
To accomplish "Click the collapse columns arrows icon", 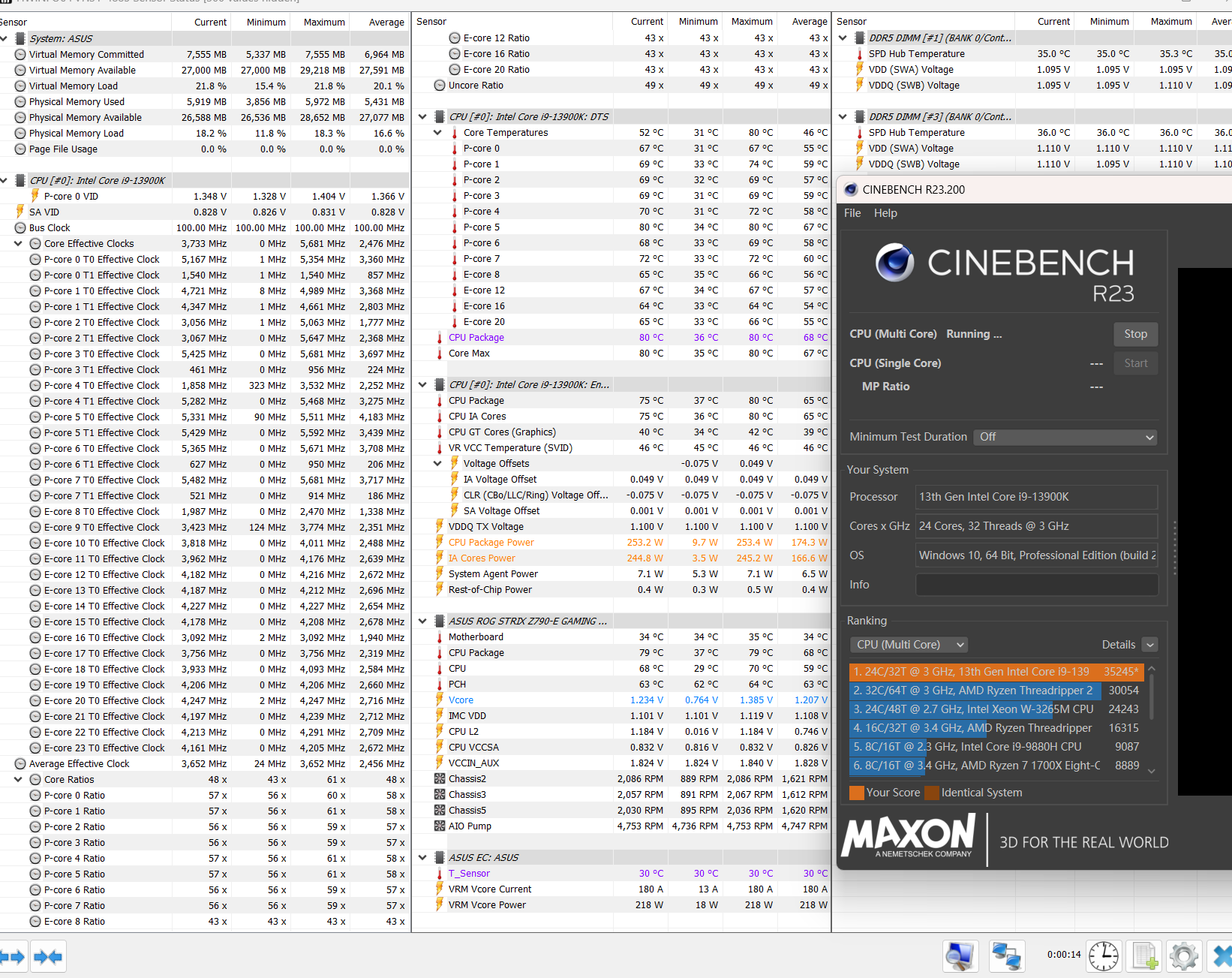I will pos(48,957).
